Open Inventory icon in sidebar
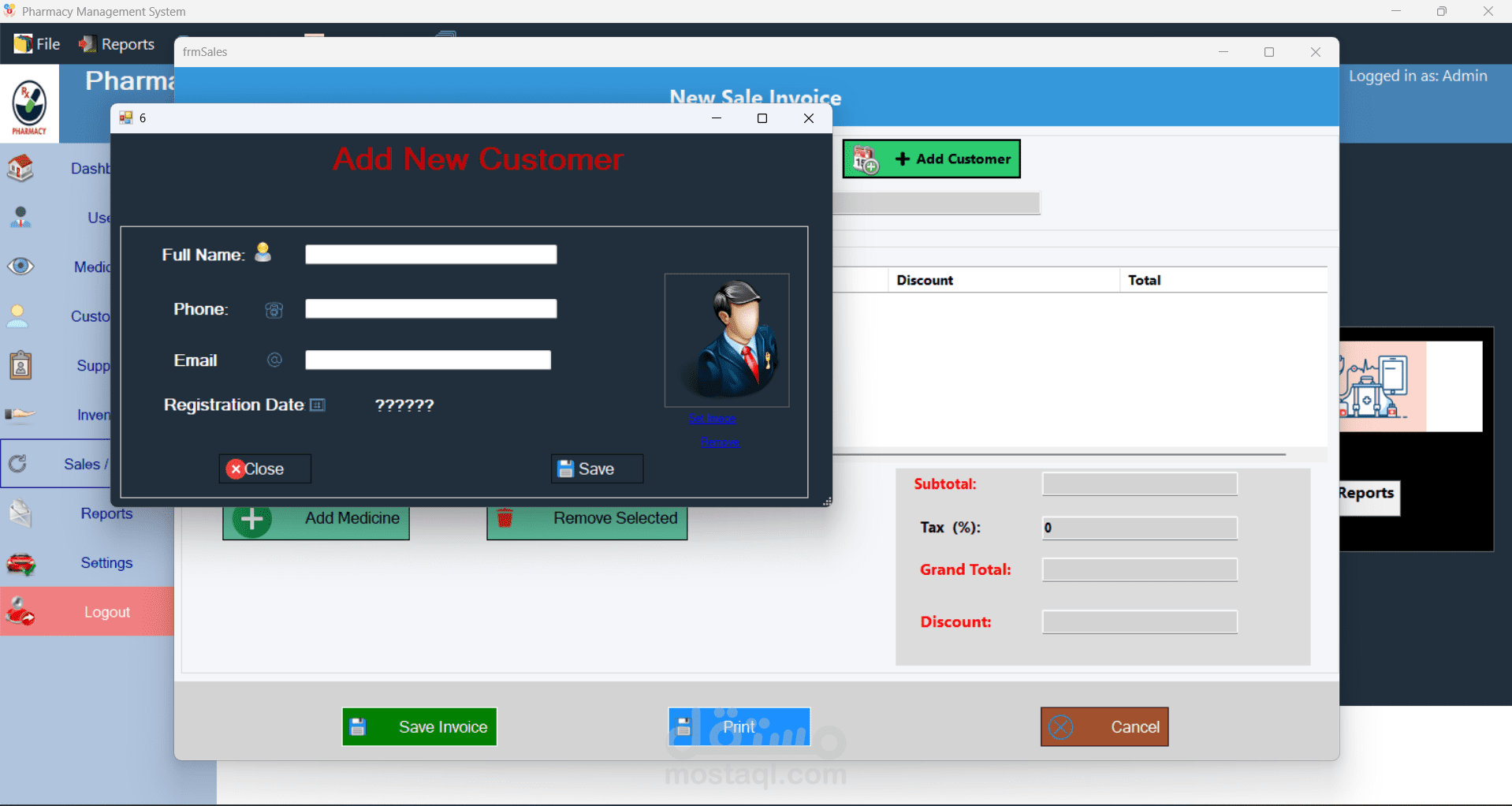This screenshot has height=806, width=1512. 20,414
